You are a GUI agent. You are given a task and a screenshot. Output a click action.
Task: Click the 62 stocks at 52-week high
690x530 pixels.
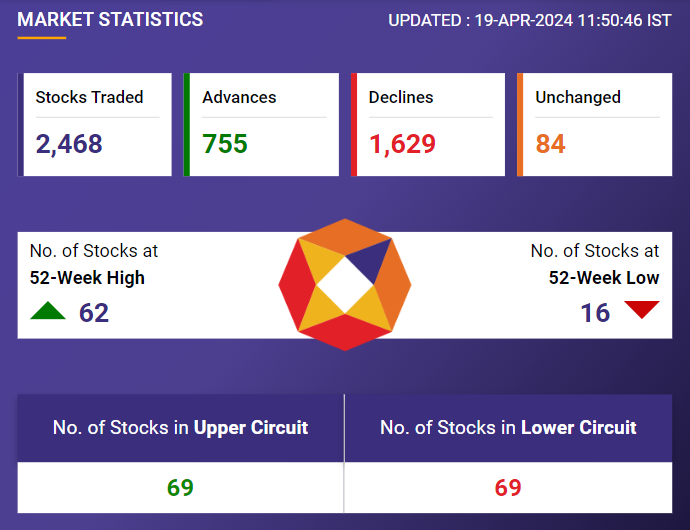[94, 313]
